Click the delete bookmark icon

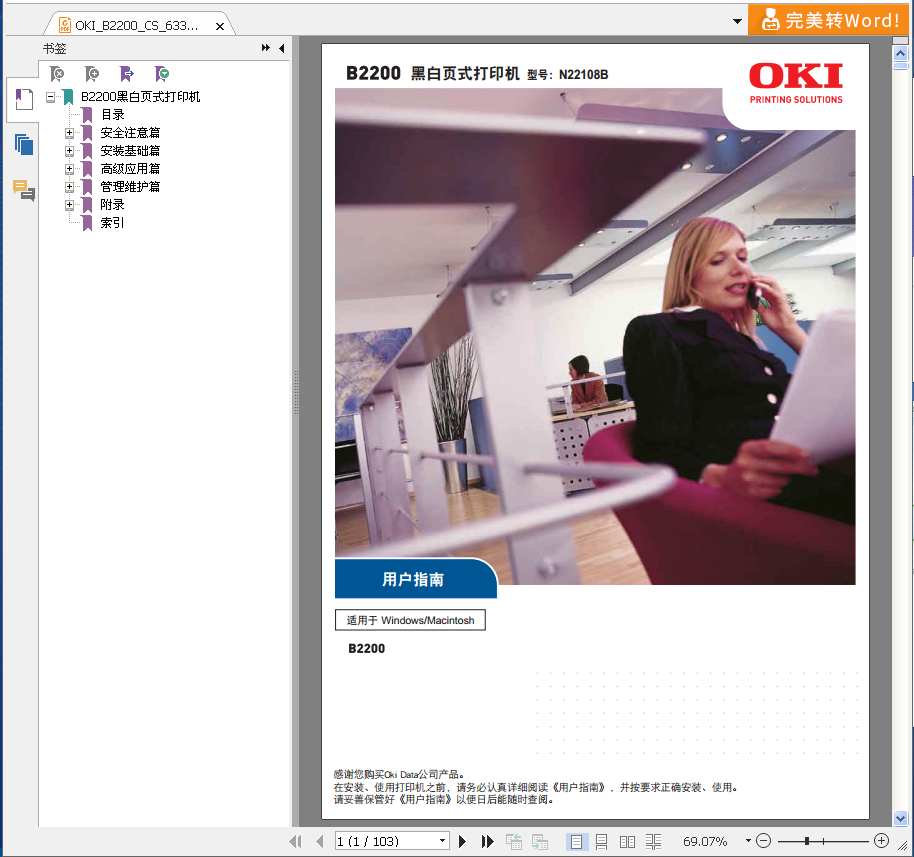(x=57, y=74)
